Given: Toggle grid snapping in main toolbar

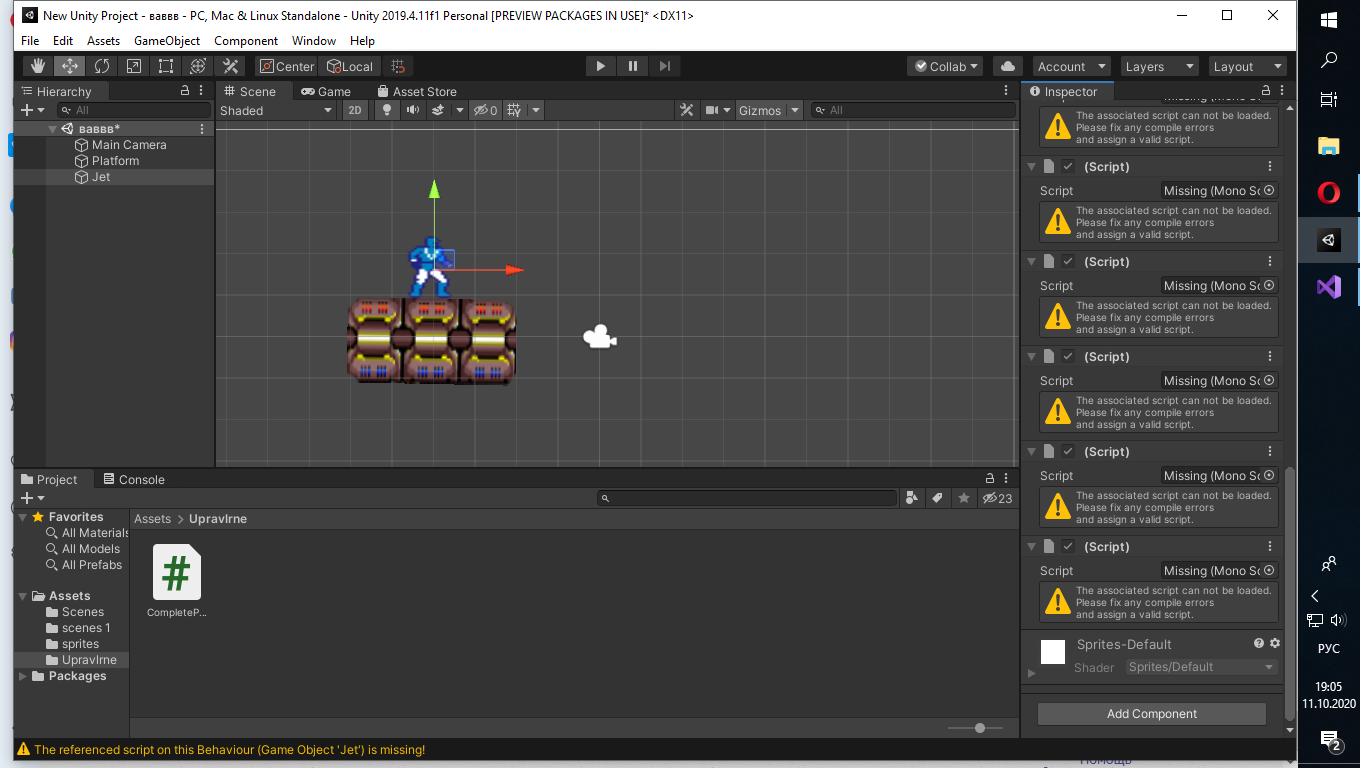Looking at the screenshot, I should coord(398,66).
